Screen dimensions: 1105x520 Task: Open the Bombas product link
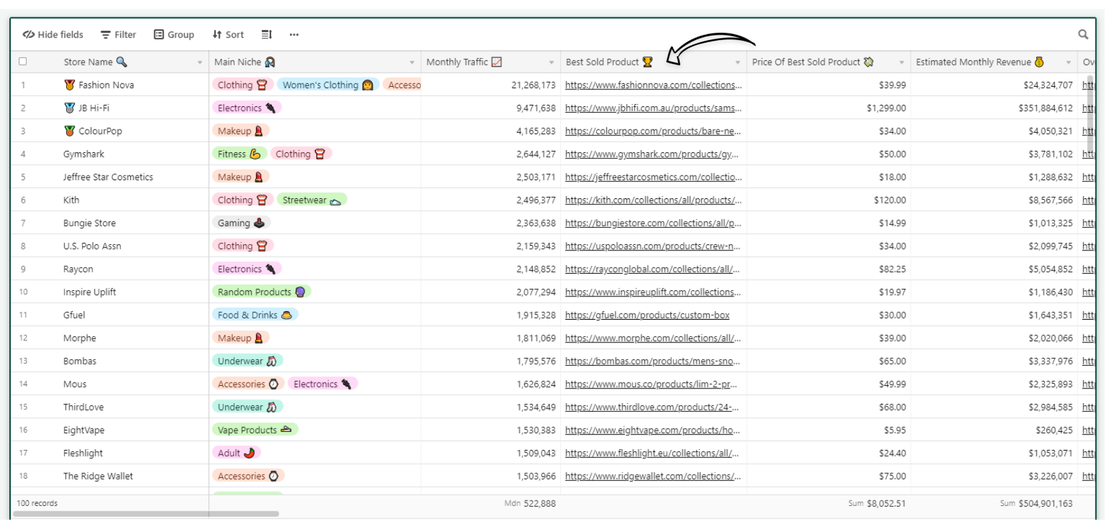pos(653,361)
